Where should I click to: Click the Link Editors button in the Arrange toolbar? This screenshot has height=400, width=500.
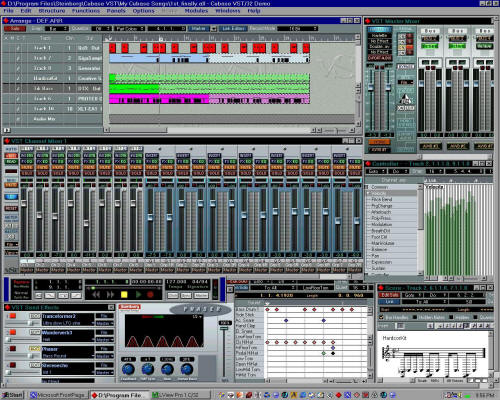tap(233, 29)
